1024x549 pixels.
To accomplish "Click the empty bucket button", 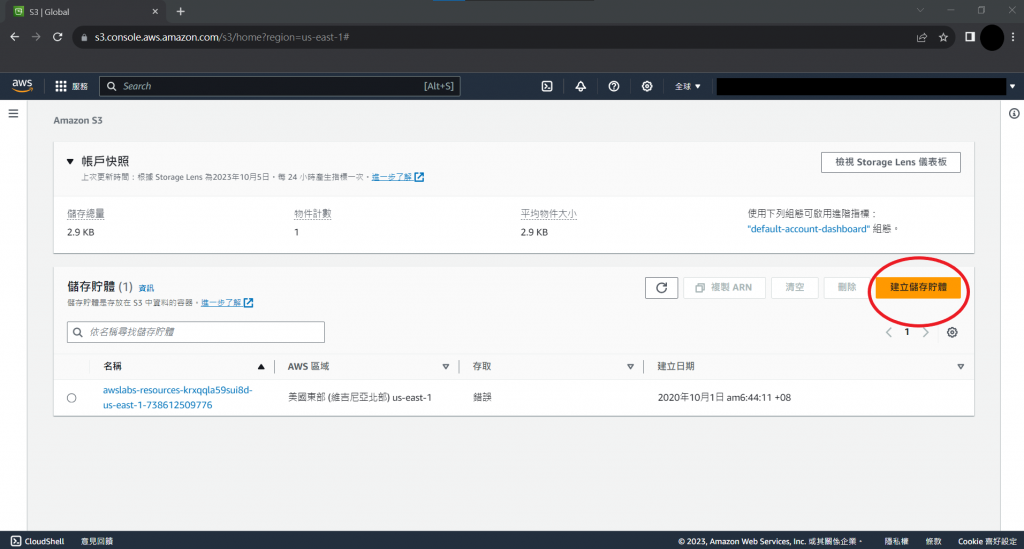I will [795, 288].
